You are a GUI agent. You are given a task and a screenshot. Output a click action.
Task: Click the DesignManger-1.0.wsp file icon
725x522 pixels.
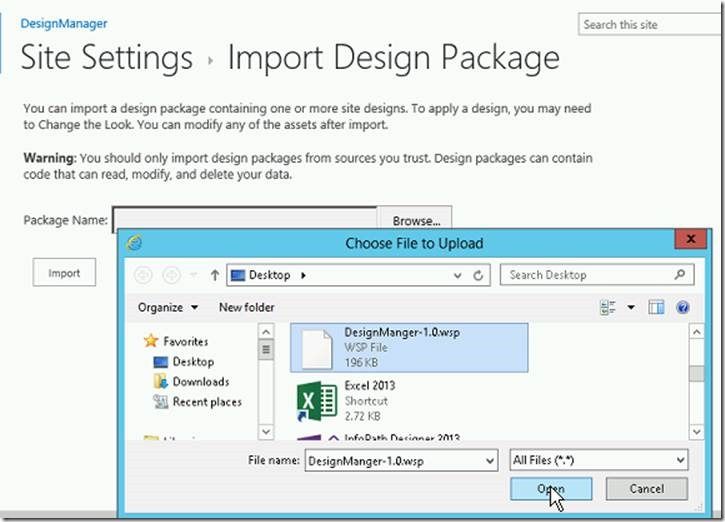point(317,349)
